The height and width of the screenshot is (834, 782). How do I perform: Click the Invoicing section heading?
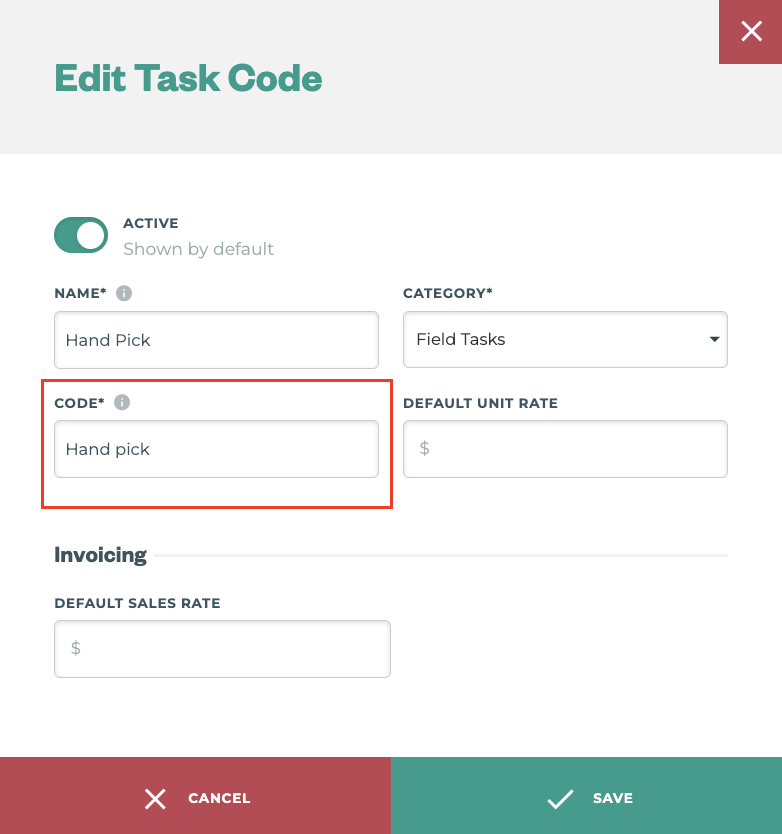click(x=100, y=554)
